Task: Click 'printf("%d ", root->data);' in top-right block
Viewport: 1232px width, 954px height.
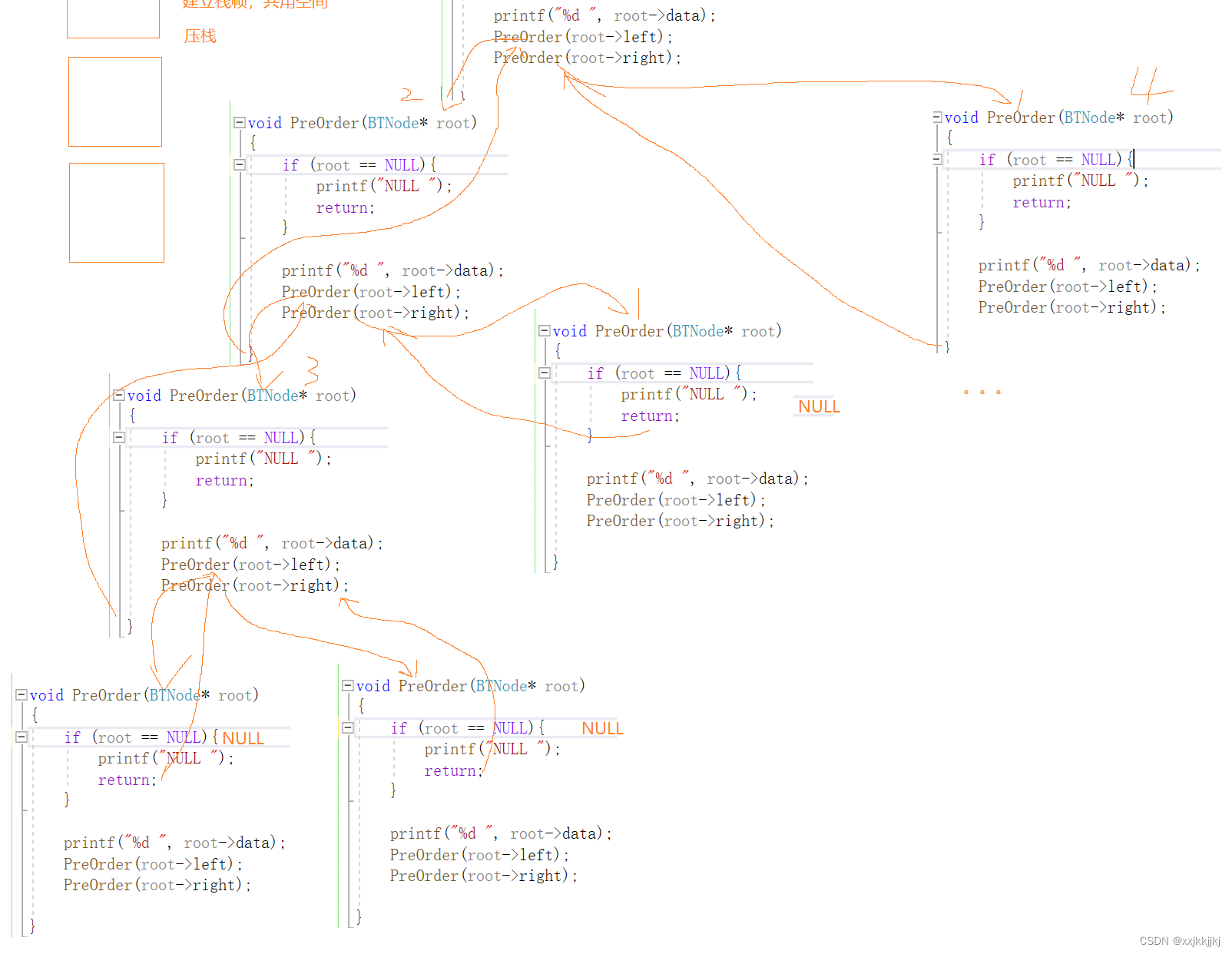Action: click(x=1089, y=265)
